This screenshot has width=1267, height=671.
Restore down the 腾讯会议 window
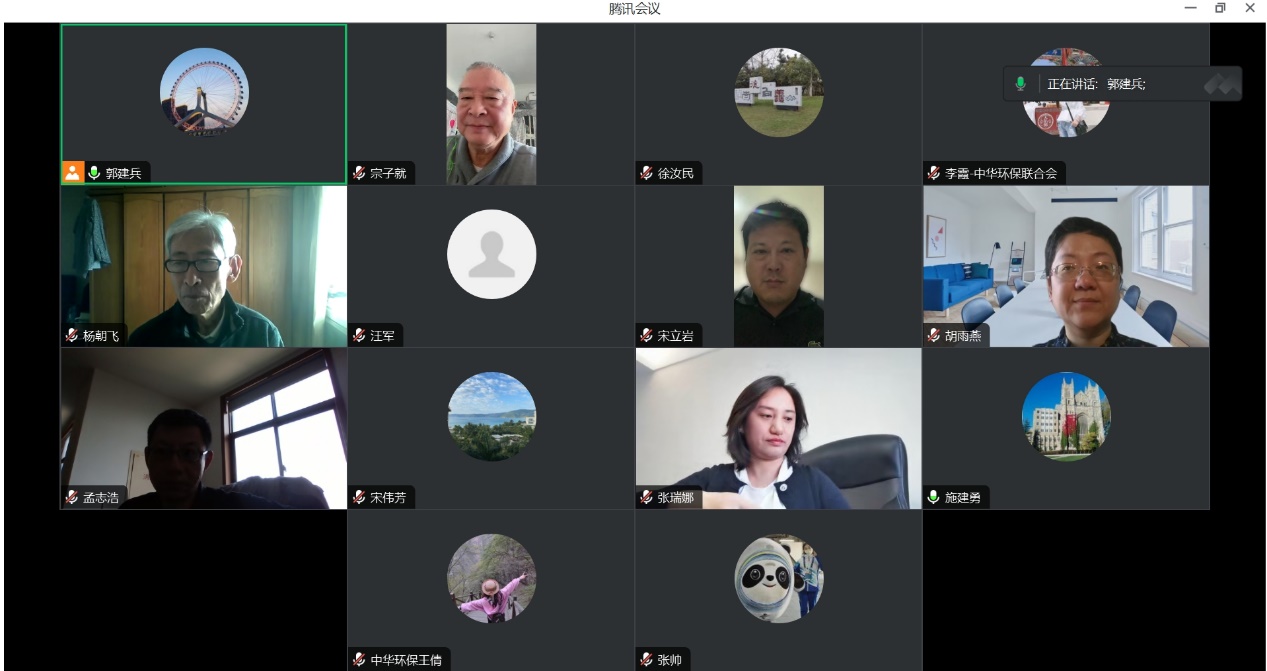point(1220,8)
